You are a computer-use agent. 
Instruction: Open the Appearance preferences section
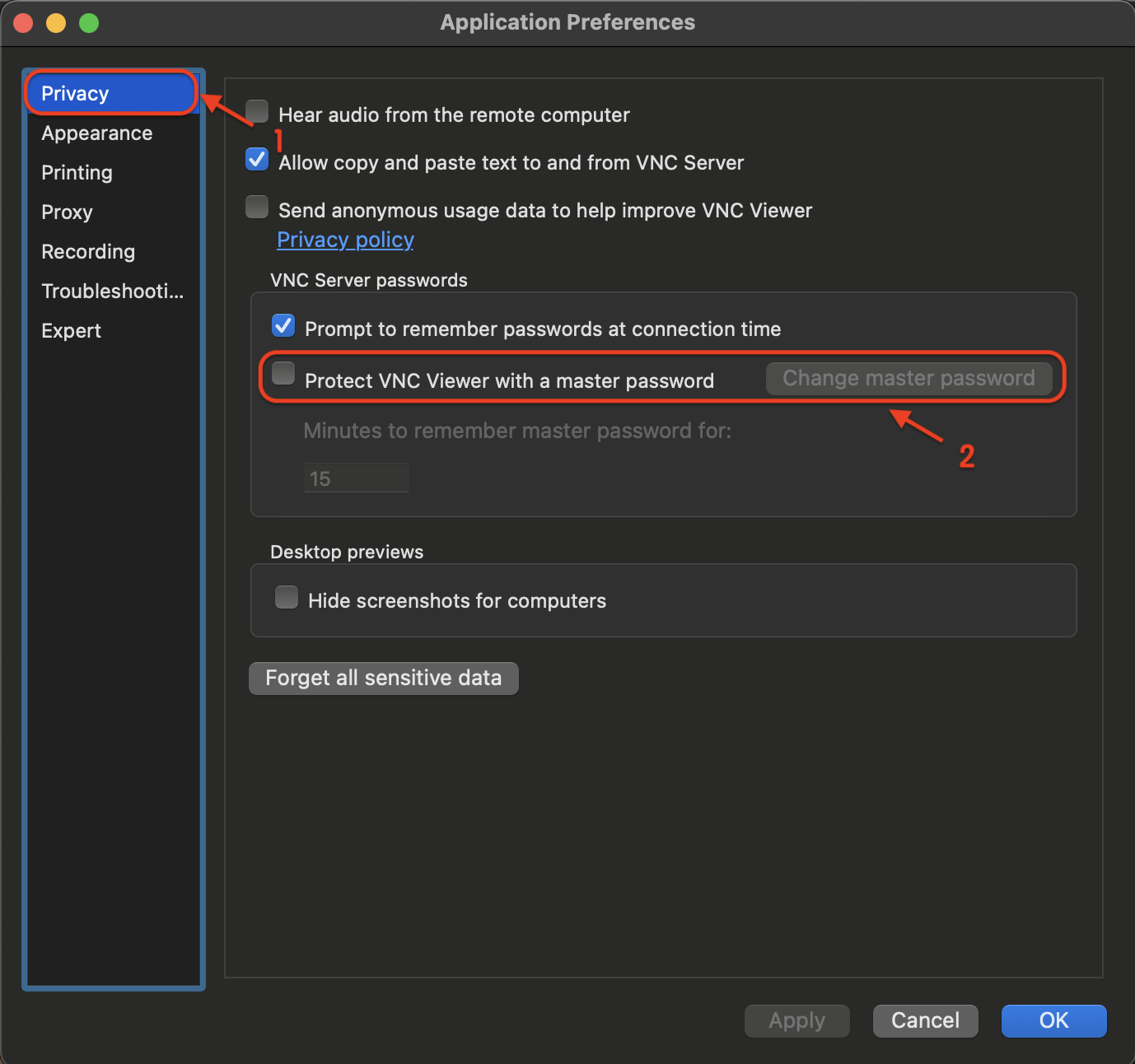(113, 133)
